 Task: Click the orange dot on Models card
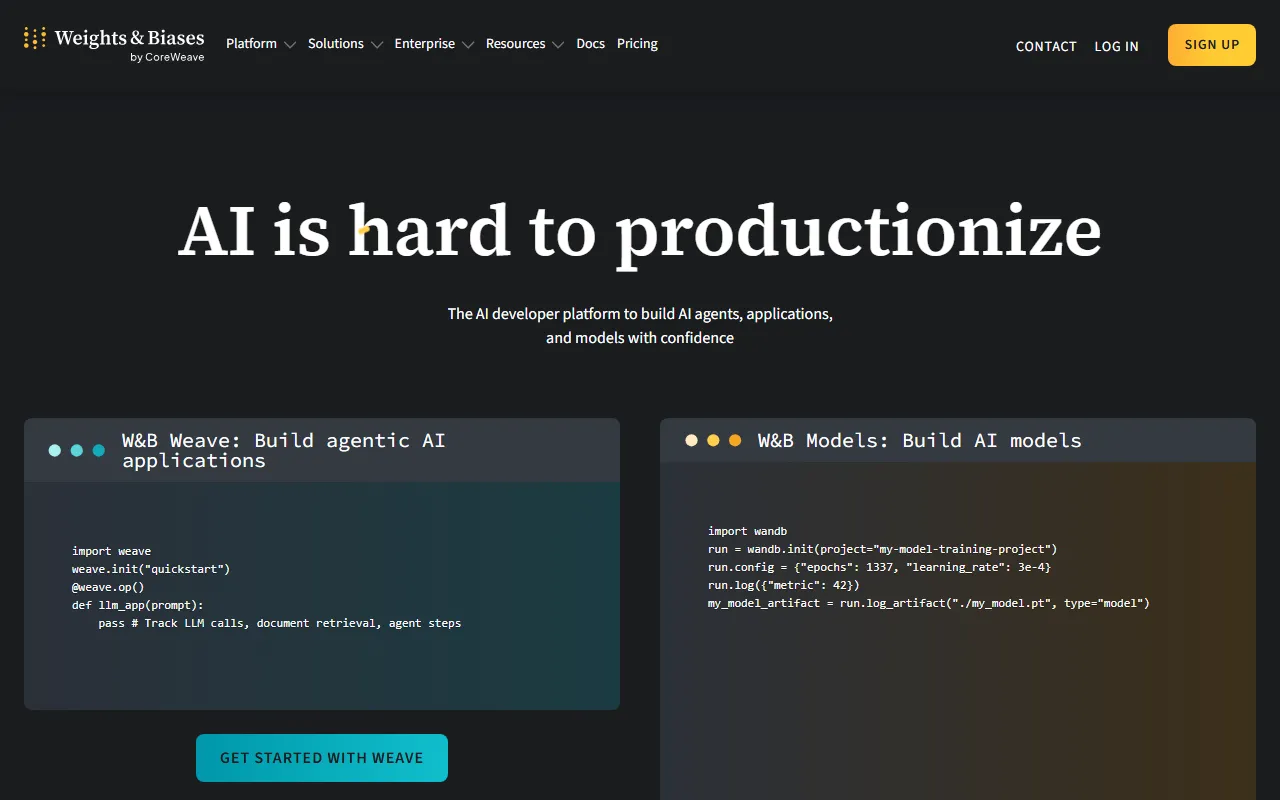click(735, 440)
